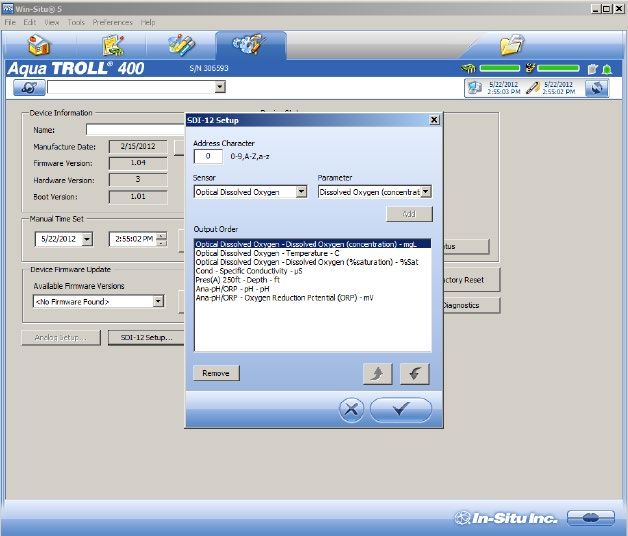The height and width of the screenshot is (536, 628).
Task: Select Ana-pH/ORP pH row
Action: [x=313, y=288]
